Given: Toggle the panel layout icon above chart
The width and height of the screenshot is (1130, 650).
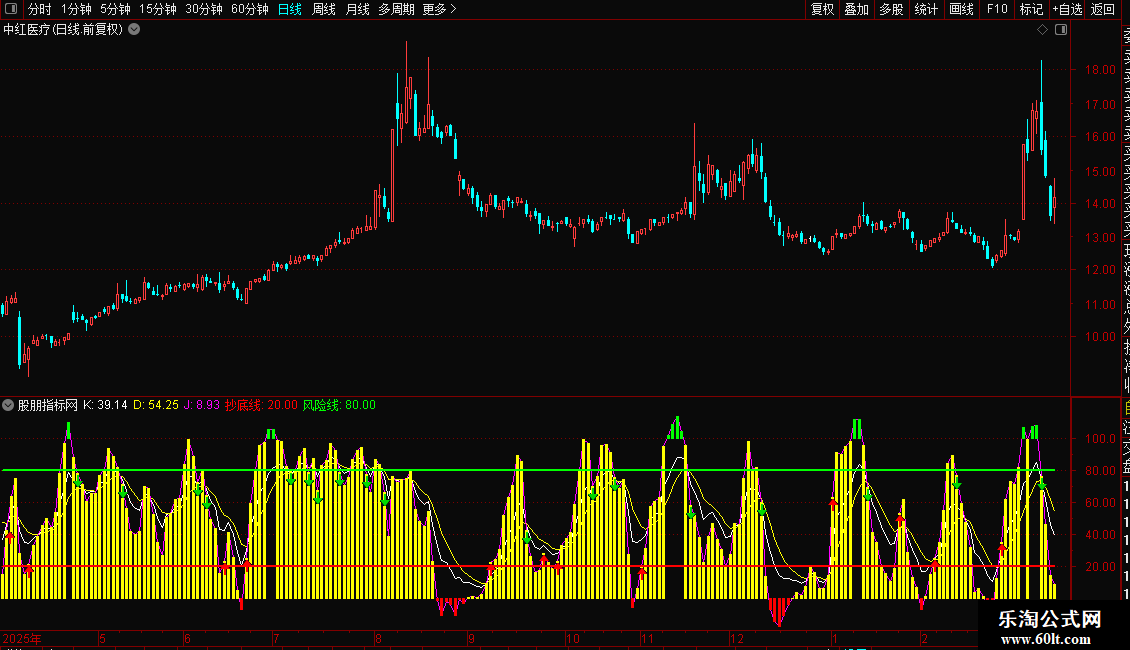Looking at the screenshot, I should (1061, 30).
